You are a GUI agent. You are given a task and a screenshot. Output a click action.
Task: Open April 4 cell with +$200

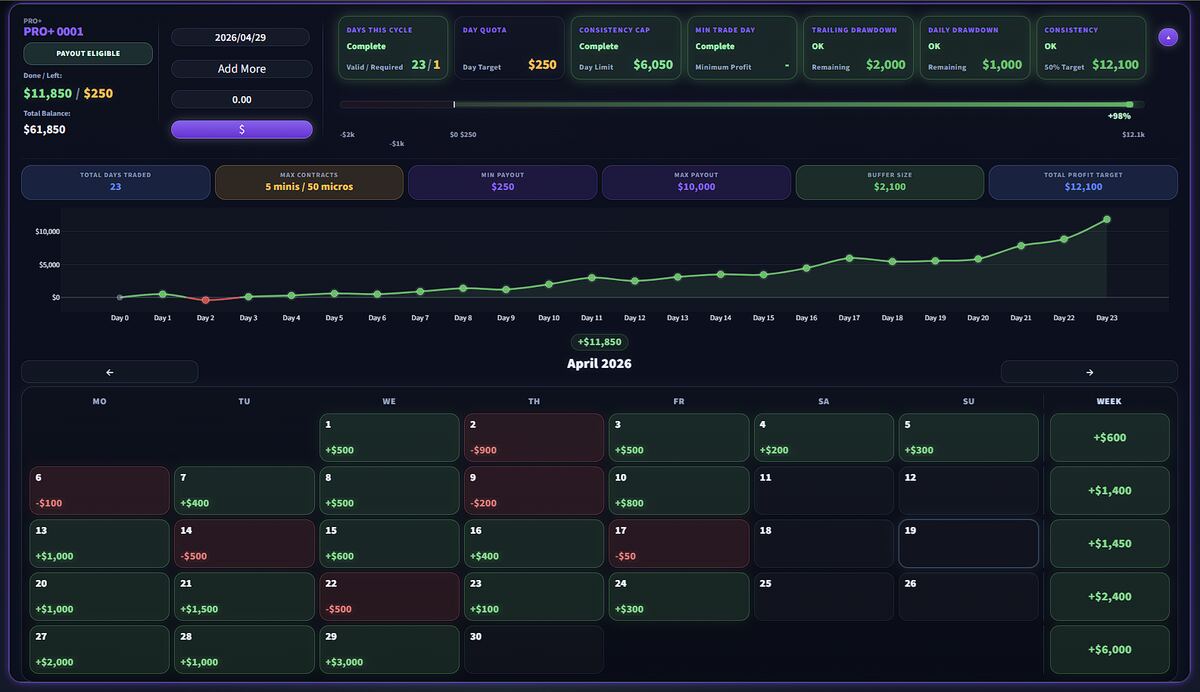pos(824,438)
